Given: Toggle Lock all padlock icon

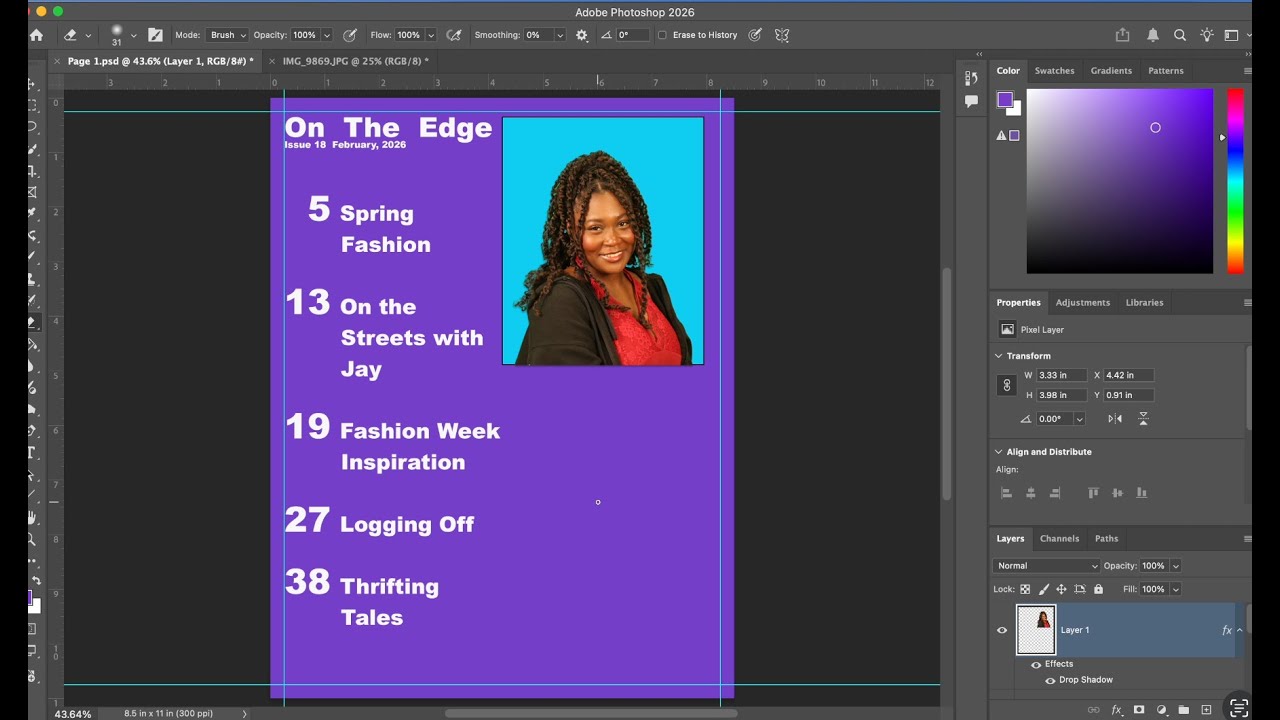Looking at the screenshot, I should pos(1098,589).
